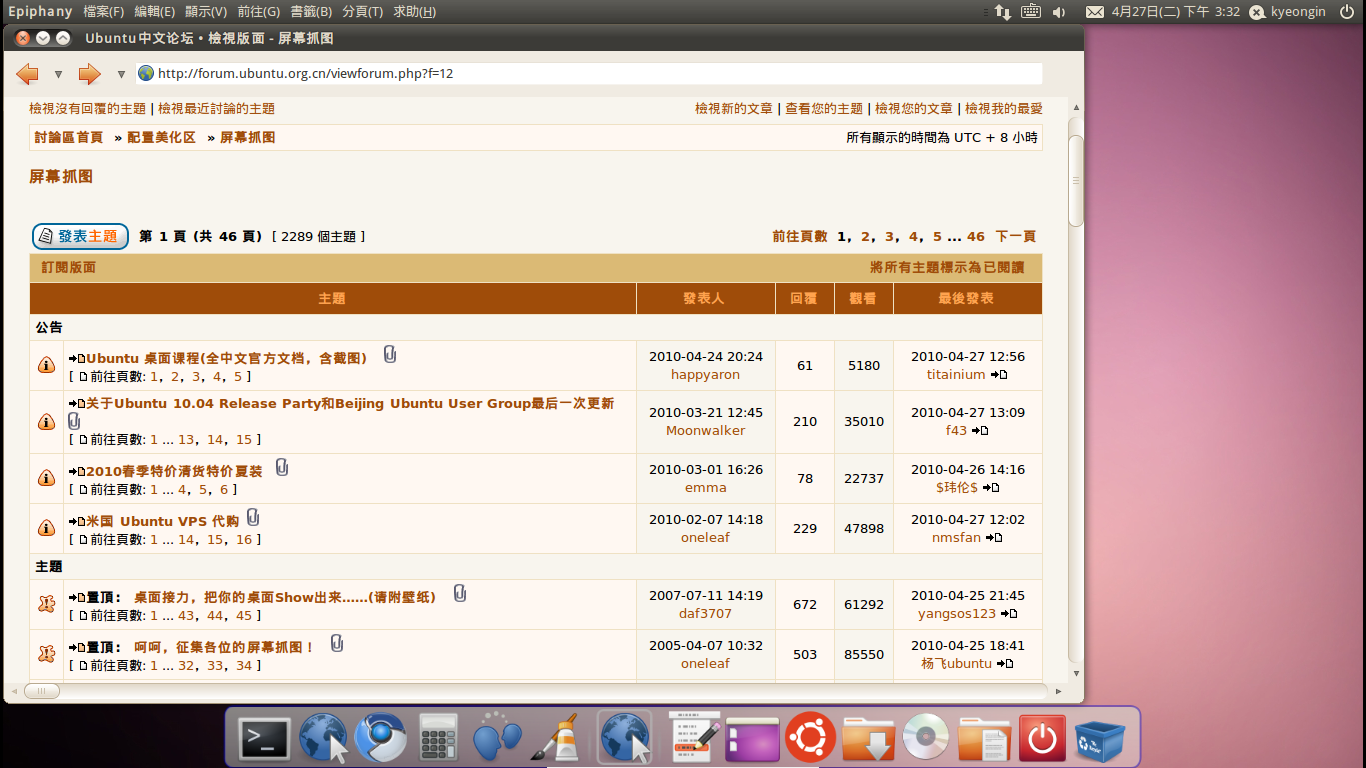Open the 顯示(V) menu
This screenshot has height=768, width=1366.
point(205,12)
